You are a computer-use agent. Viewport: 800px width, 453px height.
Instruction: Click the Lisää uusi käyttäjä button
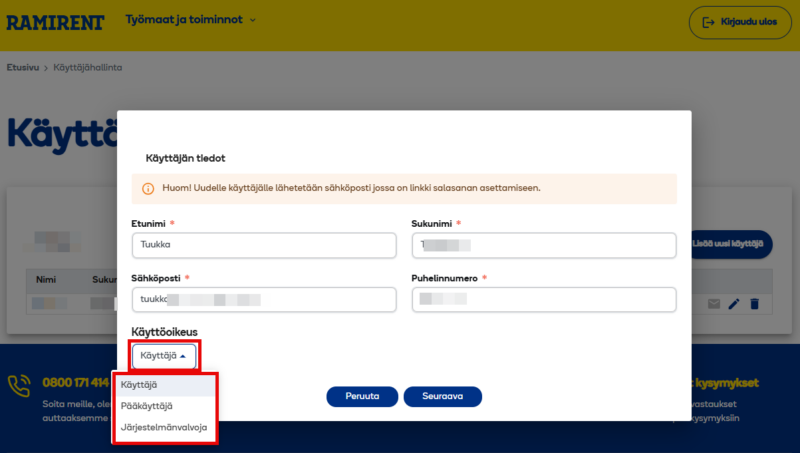732,244
